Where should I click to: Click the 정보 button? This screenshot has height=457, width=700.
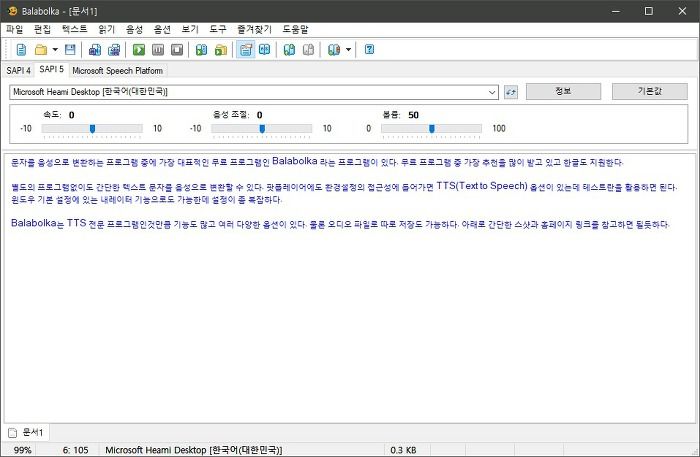(x=563, y=91)
